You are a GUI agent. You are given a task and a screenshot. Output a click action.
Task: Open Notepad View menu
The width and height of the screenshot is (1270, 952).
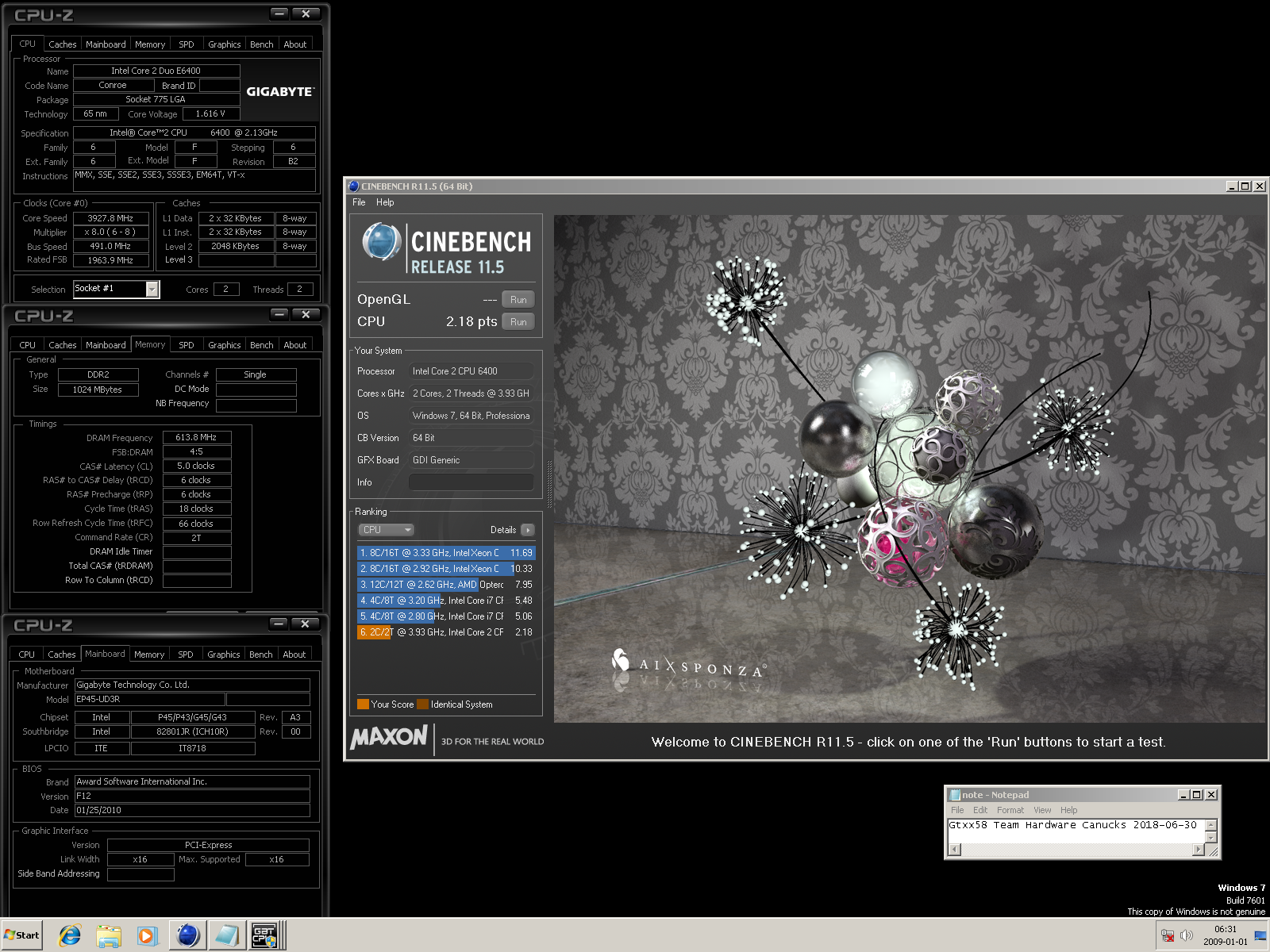1042,810
